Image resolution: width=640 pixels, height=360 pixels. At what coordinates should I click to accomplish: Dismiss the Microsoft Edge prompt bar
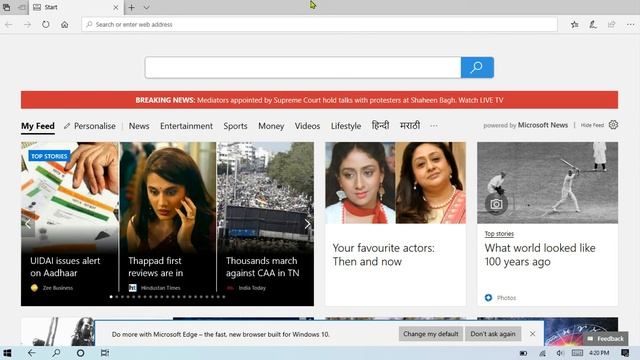point(532,334)
